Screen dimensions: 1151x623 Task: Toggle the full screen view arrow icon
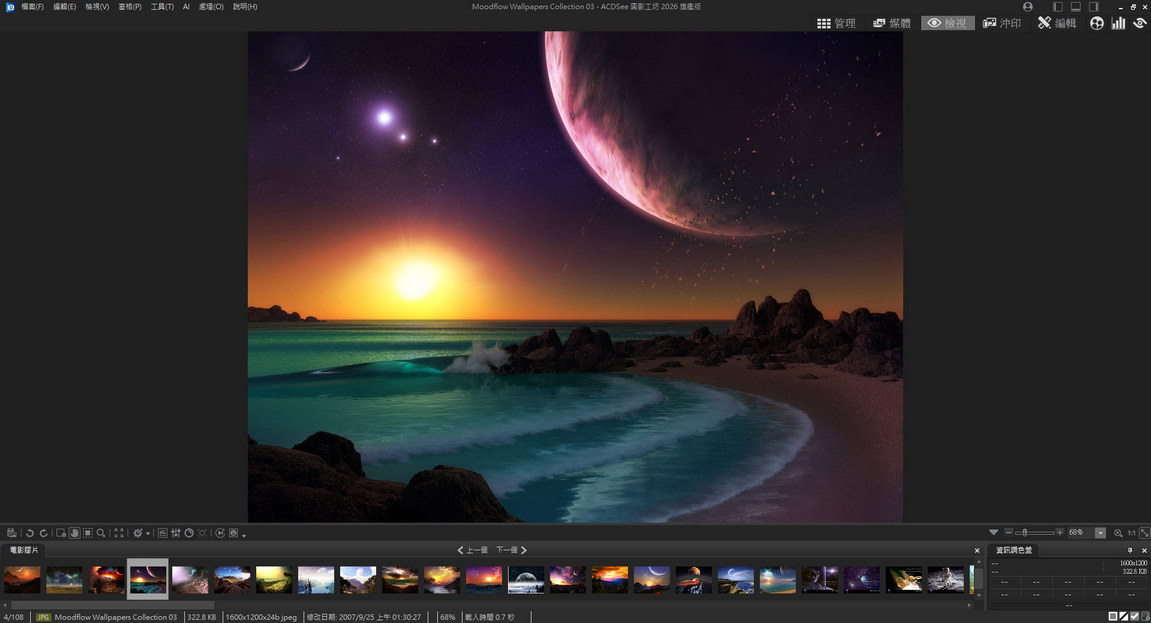1144,533
